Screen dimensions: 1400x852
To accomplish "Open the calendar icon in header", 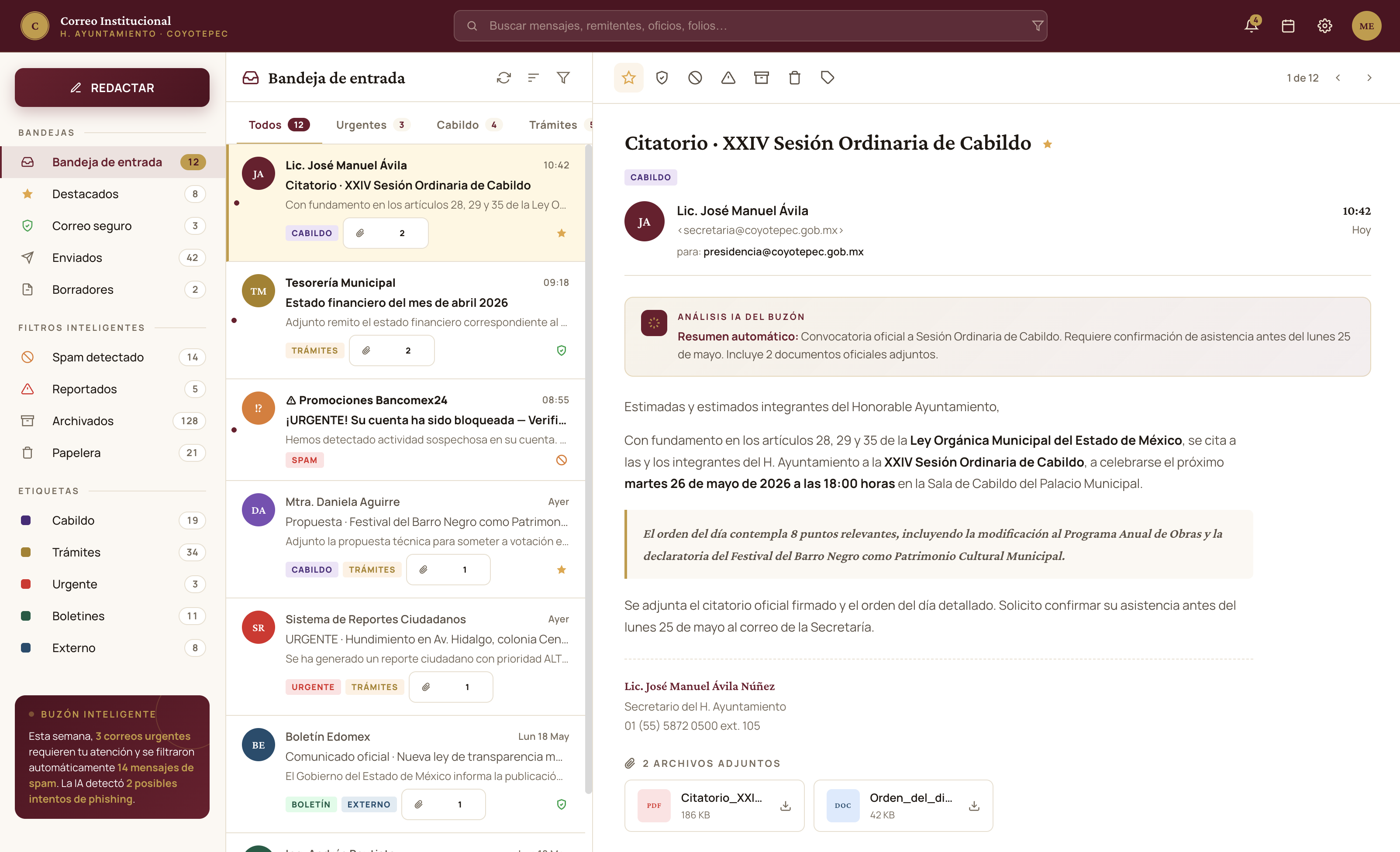I will pyautogui.click(x=1288, y=26).
